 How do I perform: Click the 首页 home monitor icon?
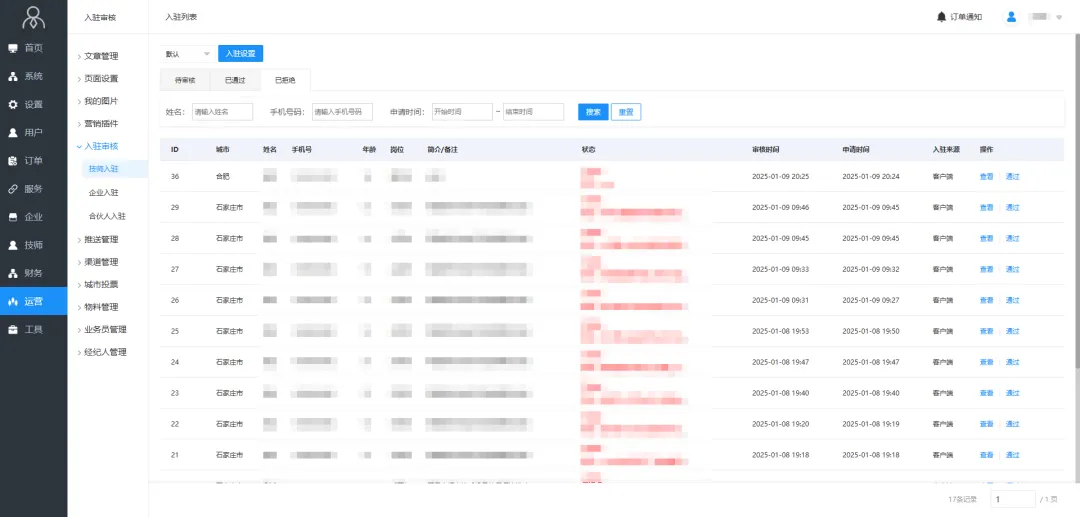pyautogui.click(x=13, y=48)
